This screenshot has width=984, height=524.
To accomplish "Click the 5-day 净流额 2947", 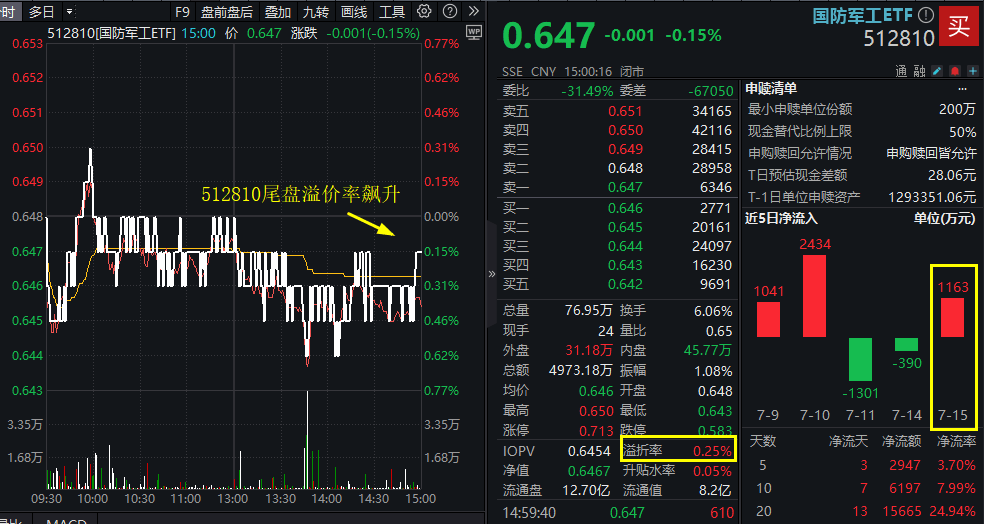I will point(904,465).
